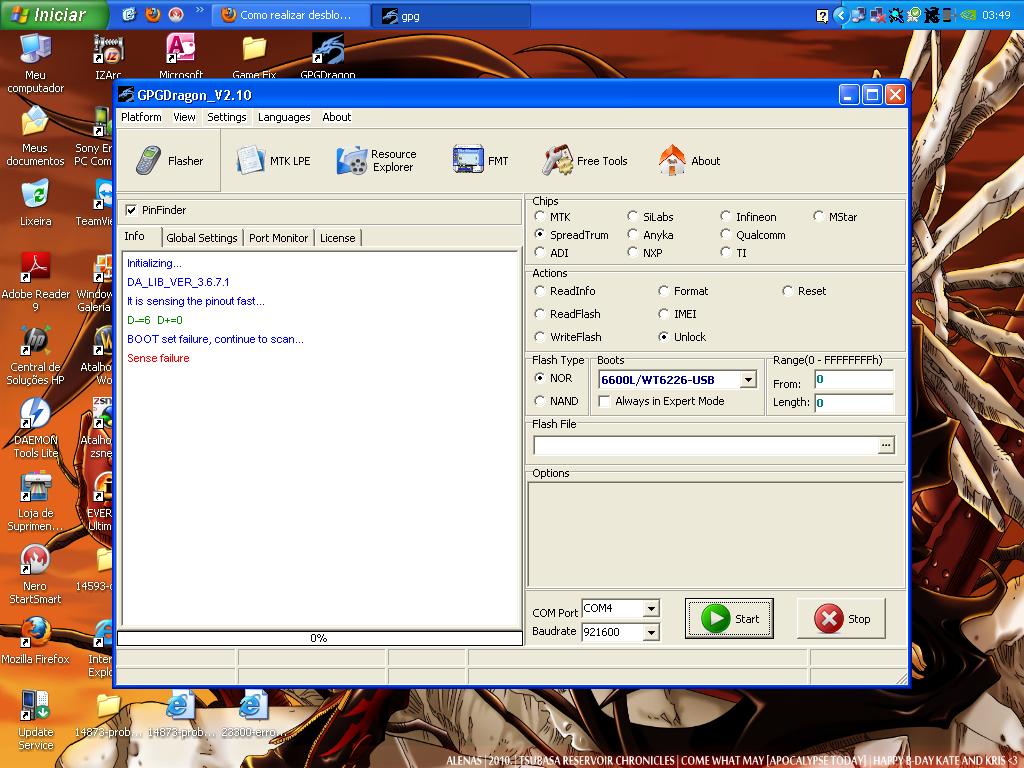Click the help question mark tray icon
This screenshot has height=768, width=1024.
822,16
